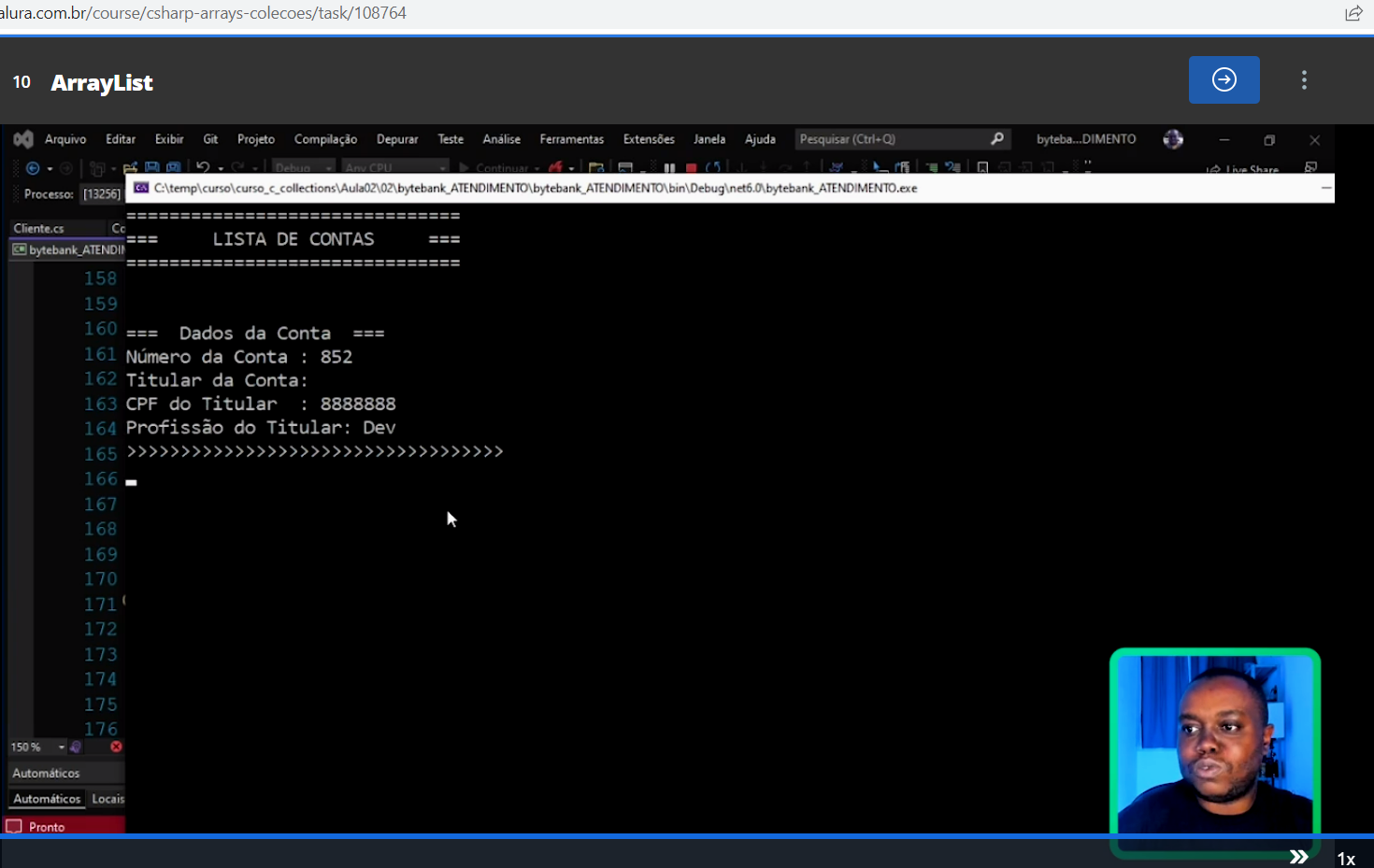Click the Hot Reload flame icon
Image resolution: width=1374 pixels, height=868 pixels.
click(x=555, y=168)
